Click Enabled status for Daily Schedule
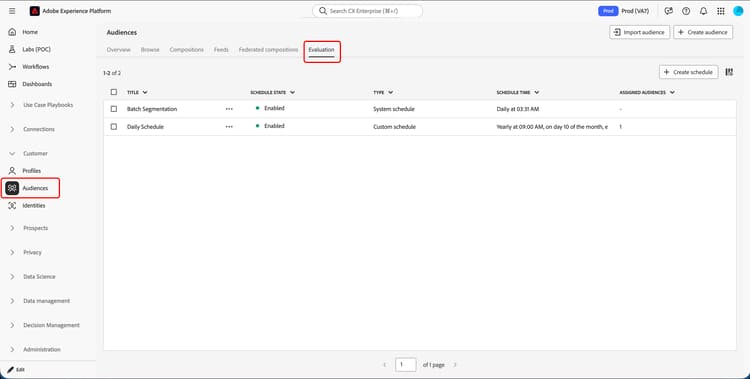This screenshot has width=750, height=379. [270, 126]
